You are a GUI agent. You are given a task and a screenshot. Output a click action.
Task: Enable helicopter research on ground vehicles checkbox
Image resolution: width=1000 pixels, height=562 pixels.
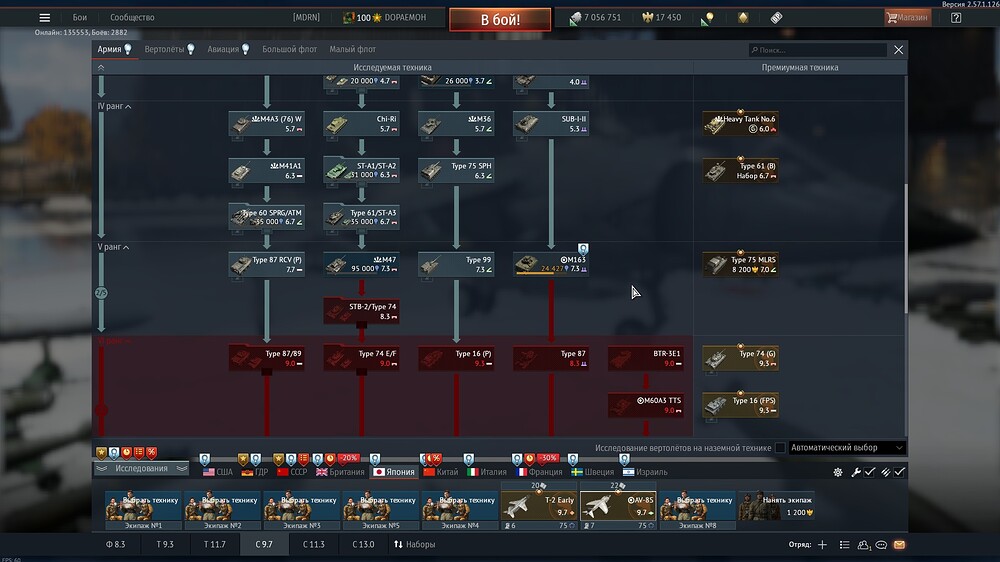780,448
